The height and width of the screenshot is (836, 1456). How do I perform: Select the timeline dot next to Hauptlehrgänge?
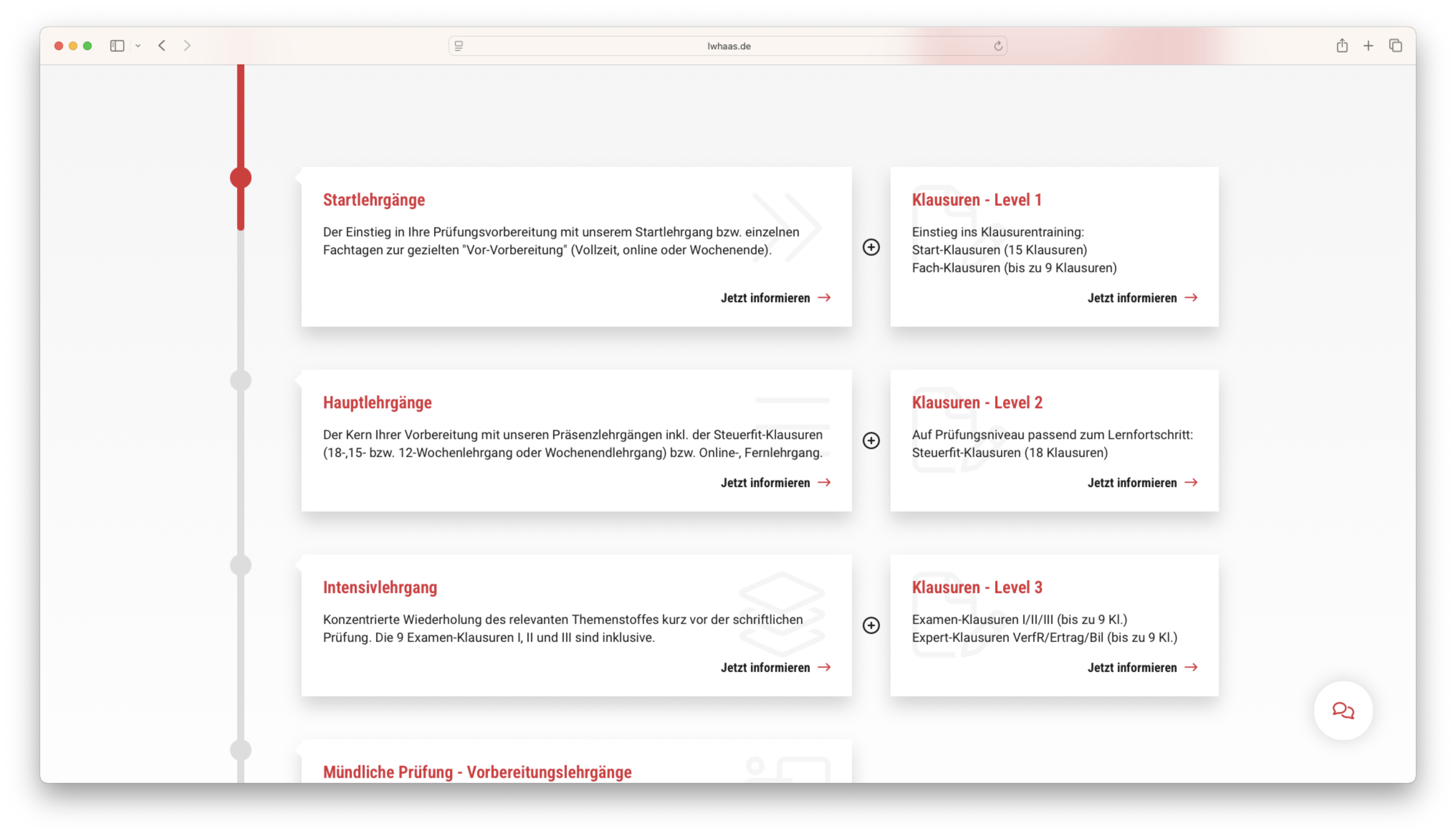click(240, 380)
